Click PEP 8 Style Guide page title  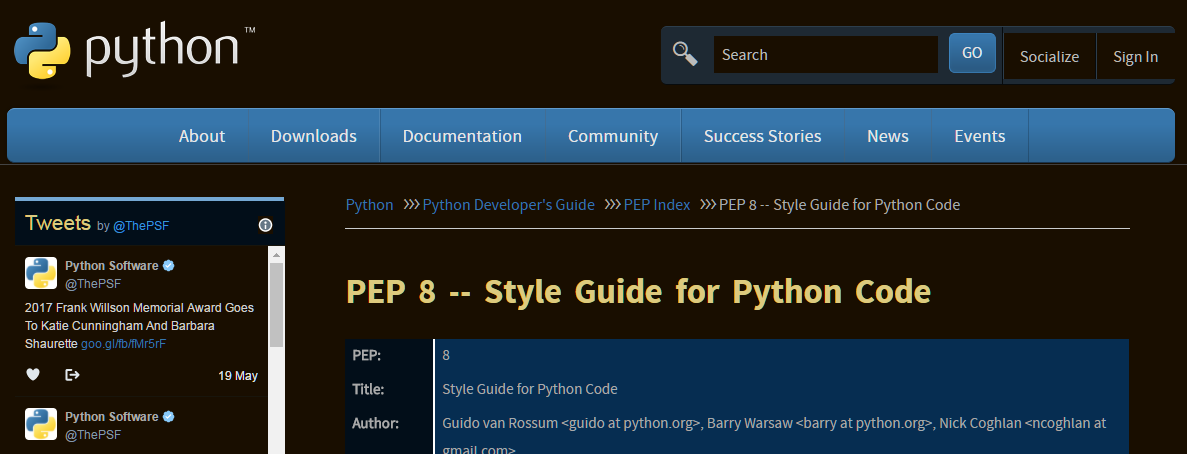(638, 292)
